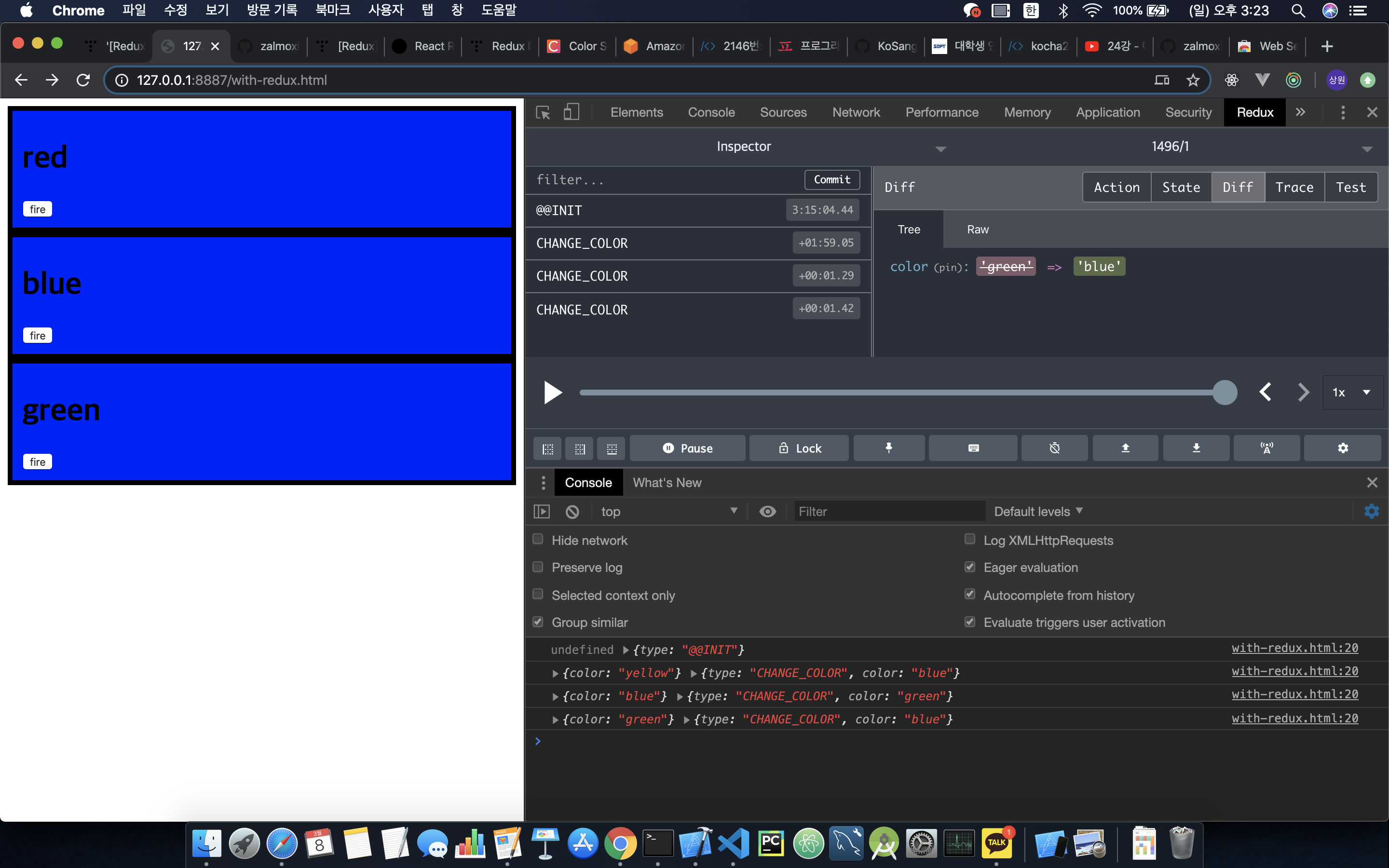1389x868 pixels.
Task: Toggle the device toolbar icon
Action: coord(571,112)
